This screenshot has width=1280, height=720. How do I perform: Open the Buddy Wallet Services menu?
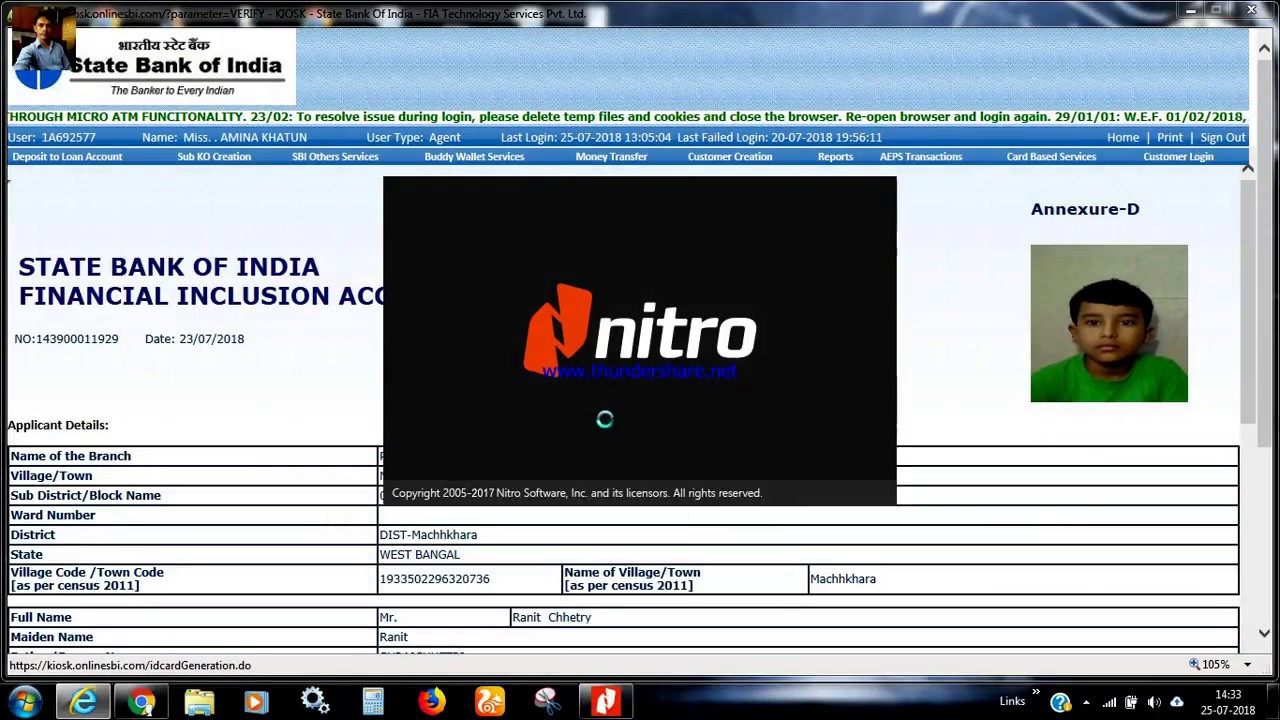coord(474,156)
